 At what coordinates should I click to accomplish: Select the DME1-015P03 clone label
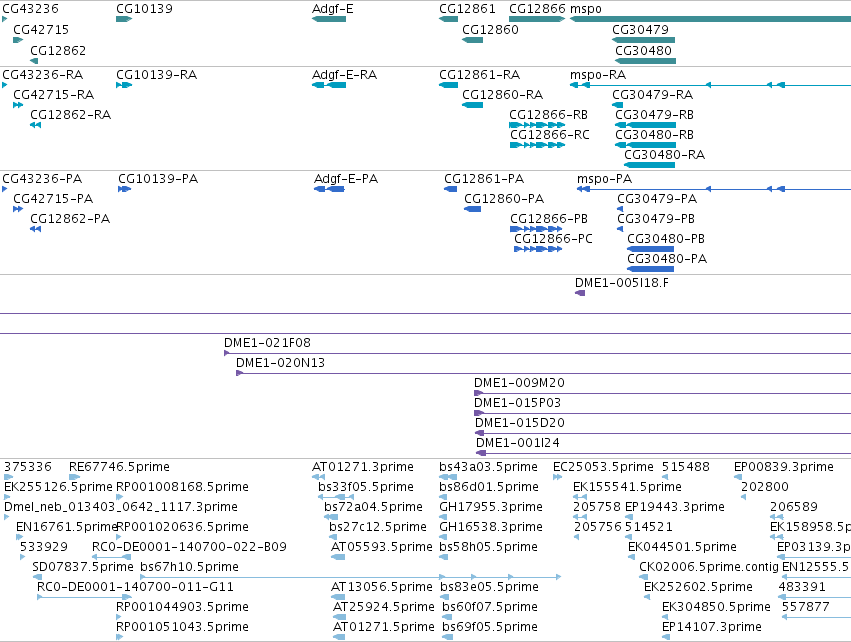517,403
